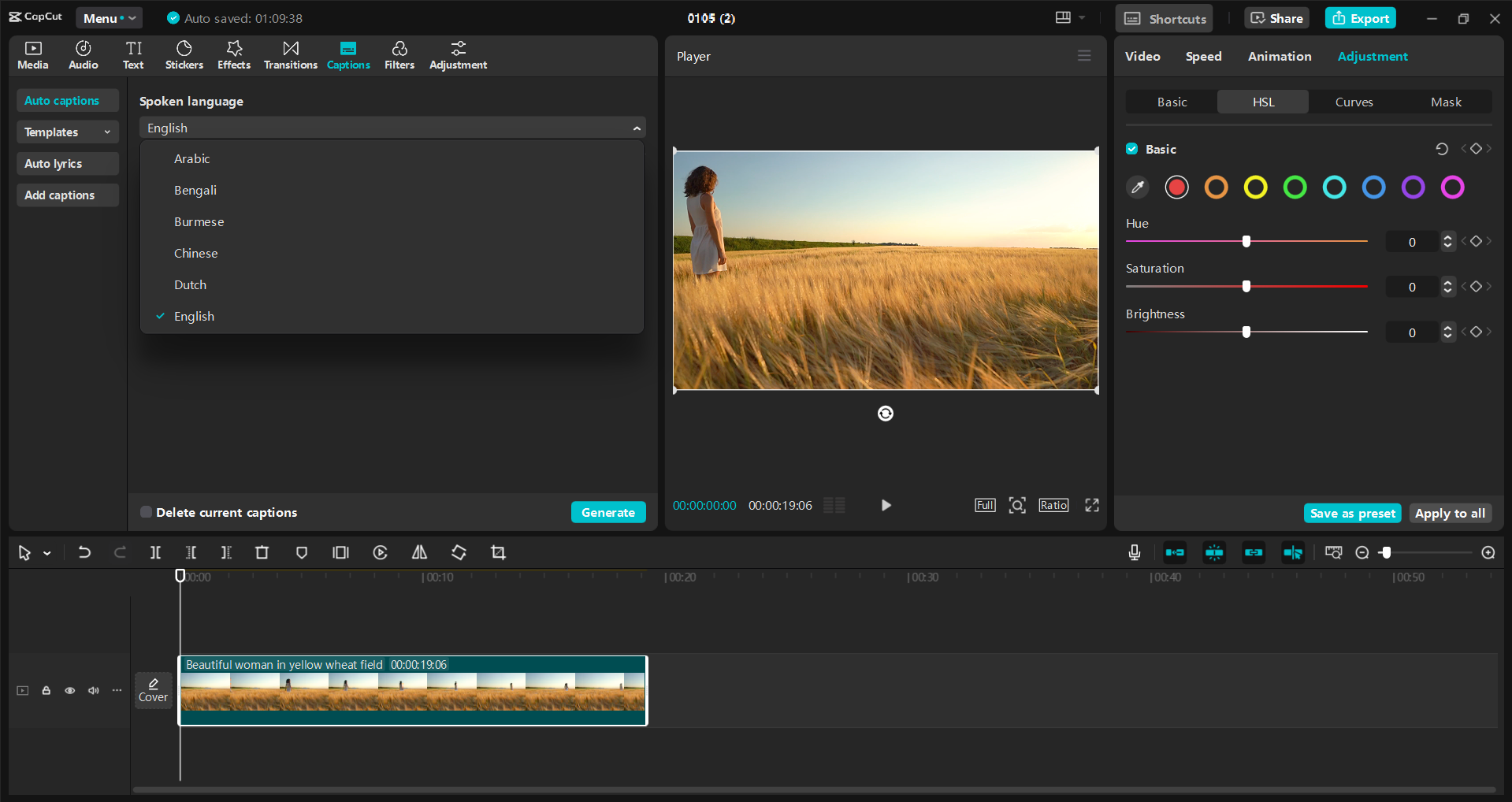Hide the video track with the eye toggle

69,690
